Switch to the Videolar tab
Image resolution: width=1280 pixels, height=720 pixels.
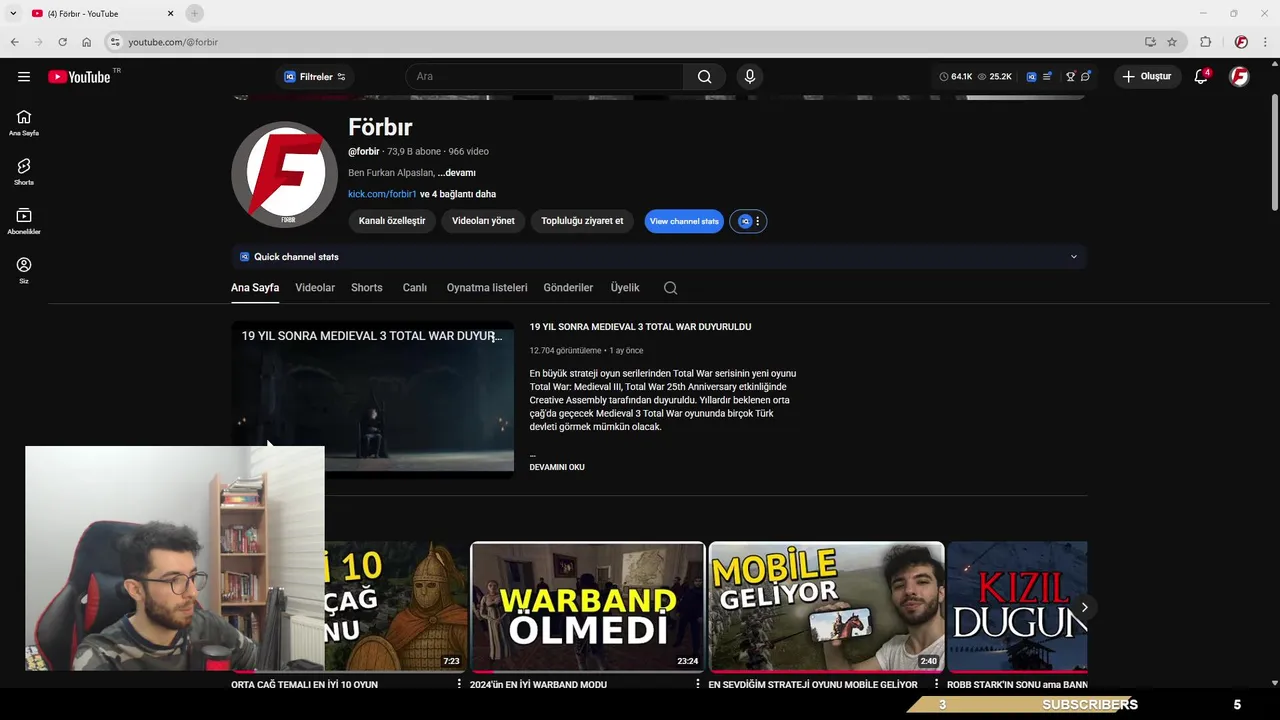(315, 288)
